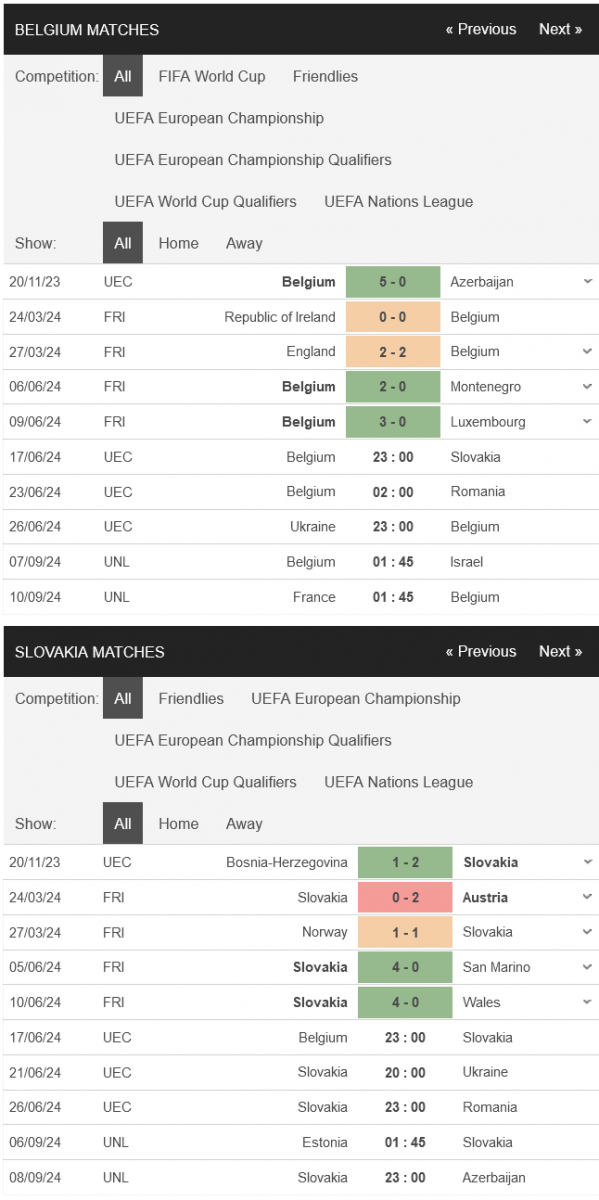The width and height of the screenshot is (599, 1200).
Task: Select Friendlies filter in Slovakia matches
Action: 191,698
